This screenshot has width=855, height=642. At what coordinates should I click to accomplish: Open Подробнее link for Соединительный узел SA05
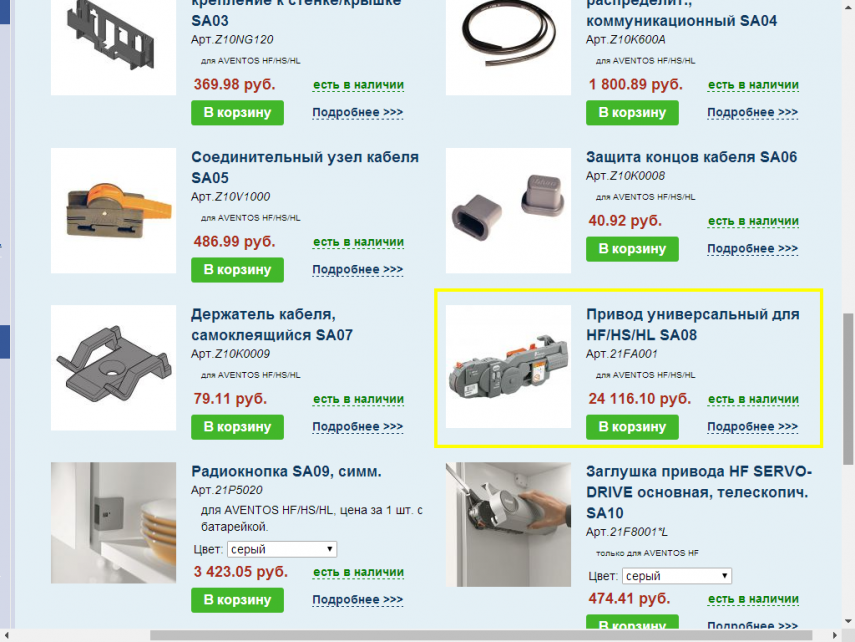pyautogui.click(x=358, y=269)
